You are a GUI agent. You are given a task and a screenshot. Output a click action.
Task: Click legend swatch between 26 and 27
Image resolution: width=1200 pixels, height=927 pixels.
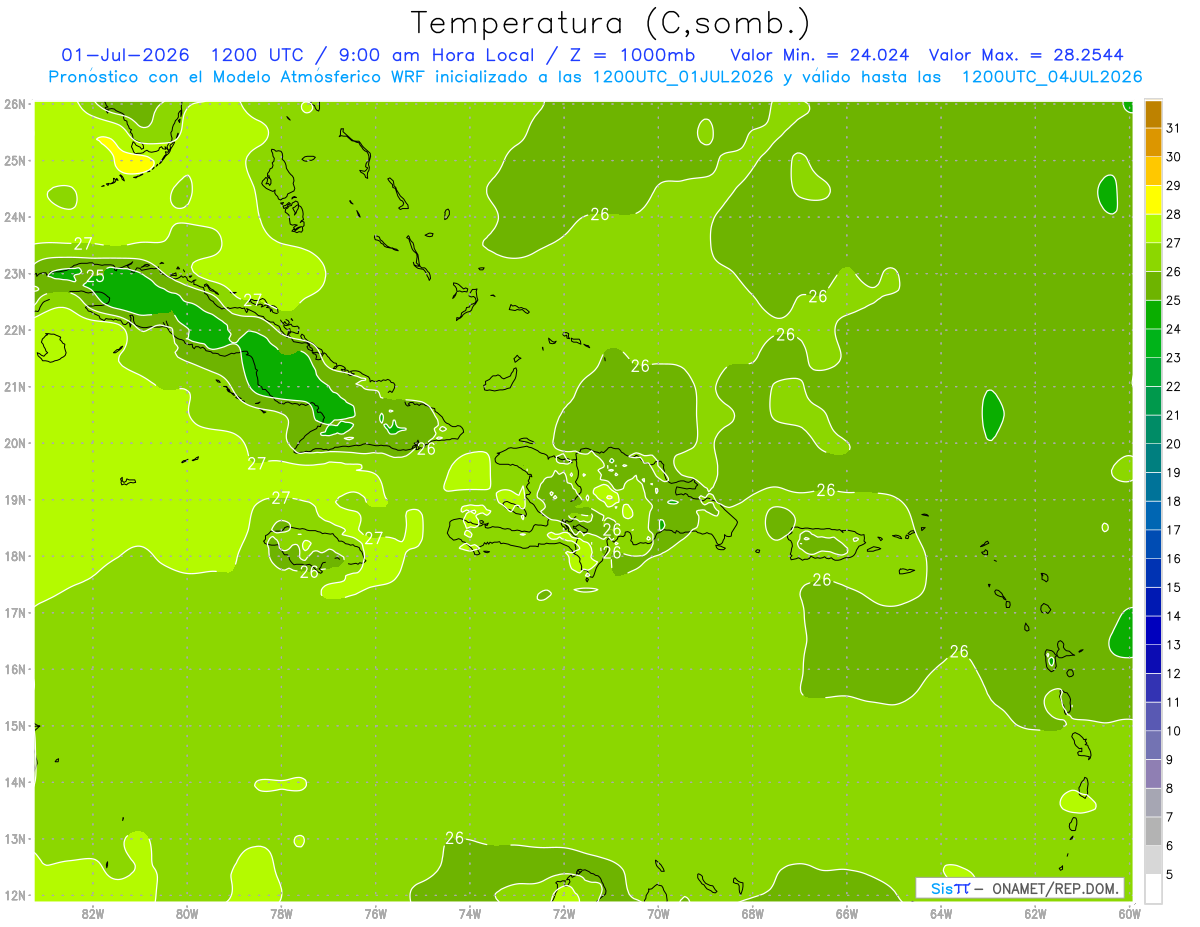click(x=1154, y=257)
